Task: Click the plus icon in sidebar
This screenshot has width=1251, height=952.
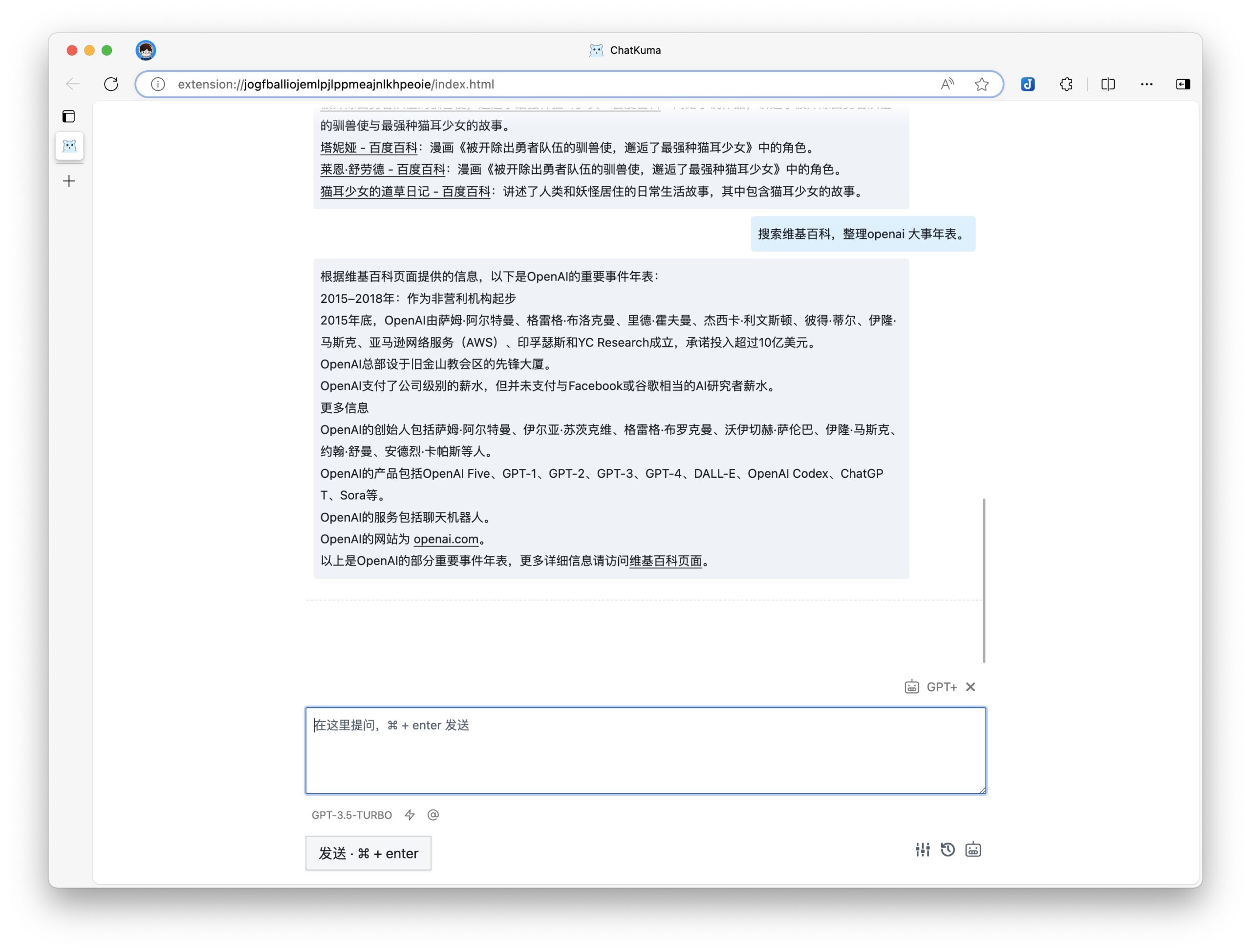Action: pyautogui.click(x=69, y=181)
